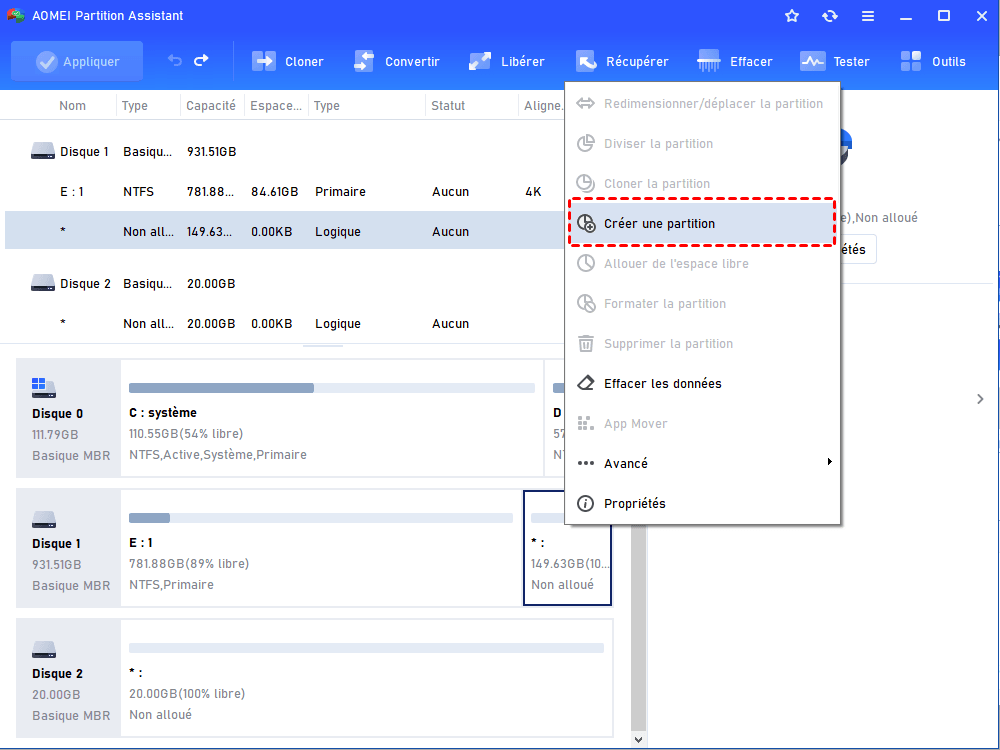
Task: Open the Tester tool
Action: click(813, 61)
